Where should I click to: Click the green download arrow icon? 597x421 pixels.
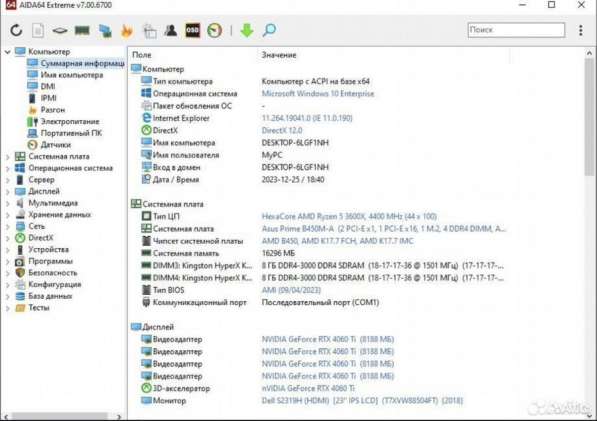247,30
